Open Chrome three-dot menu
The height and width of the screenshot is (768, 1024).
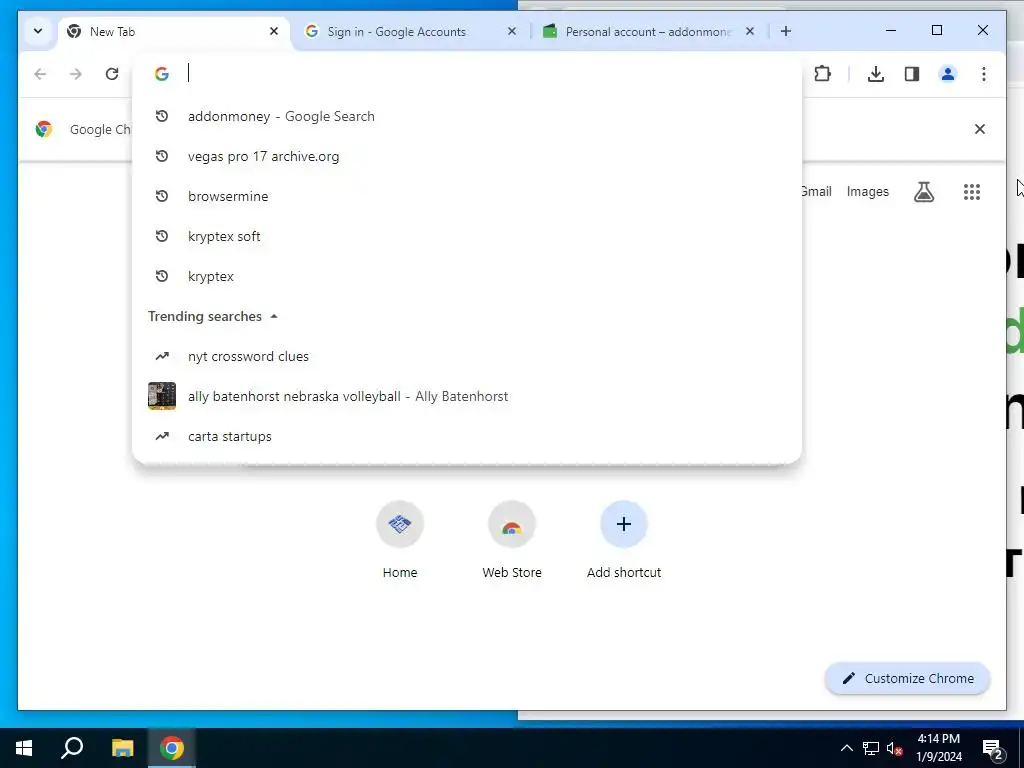click(x=984, y=74)
